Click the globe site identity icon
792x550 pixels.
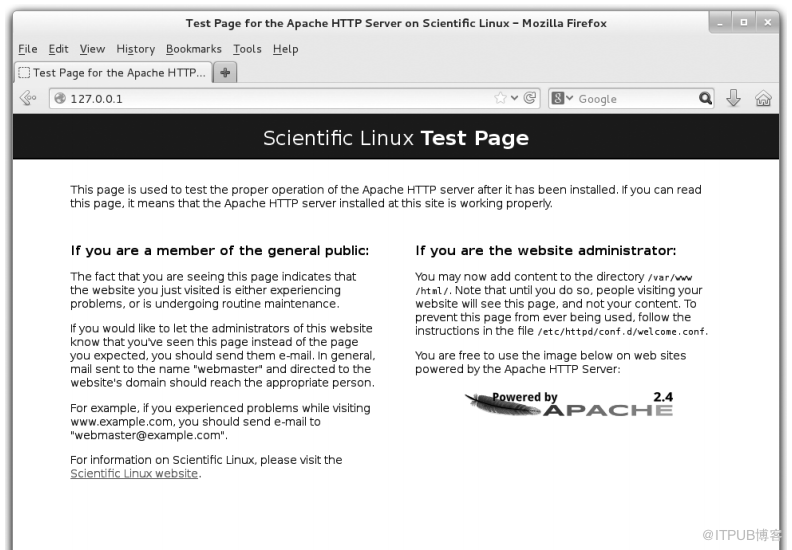[x=60, y=98]
